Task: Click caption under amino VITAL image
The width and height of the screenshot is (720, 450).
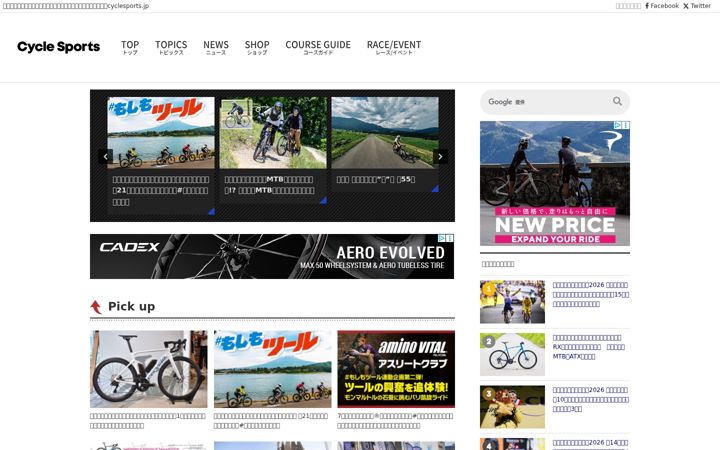Action: (395, 421)
